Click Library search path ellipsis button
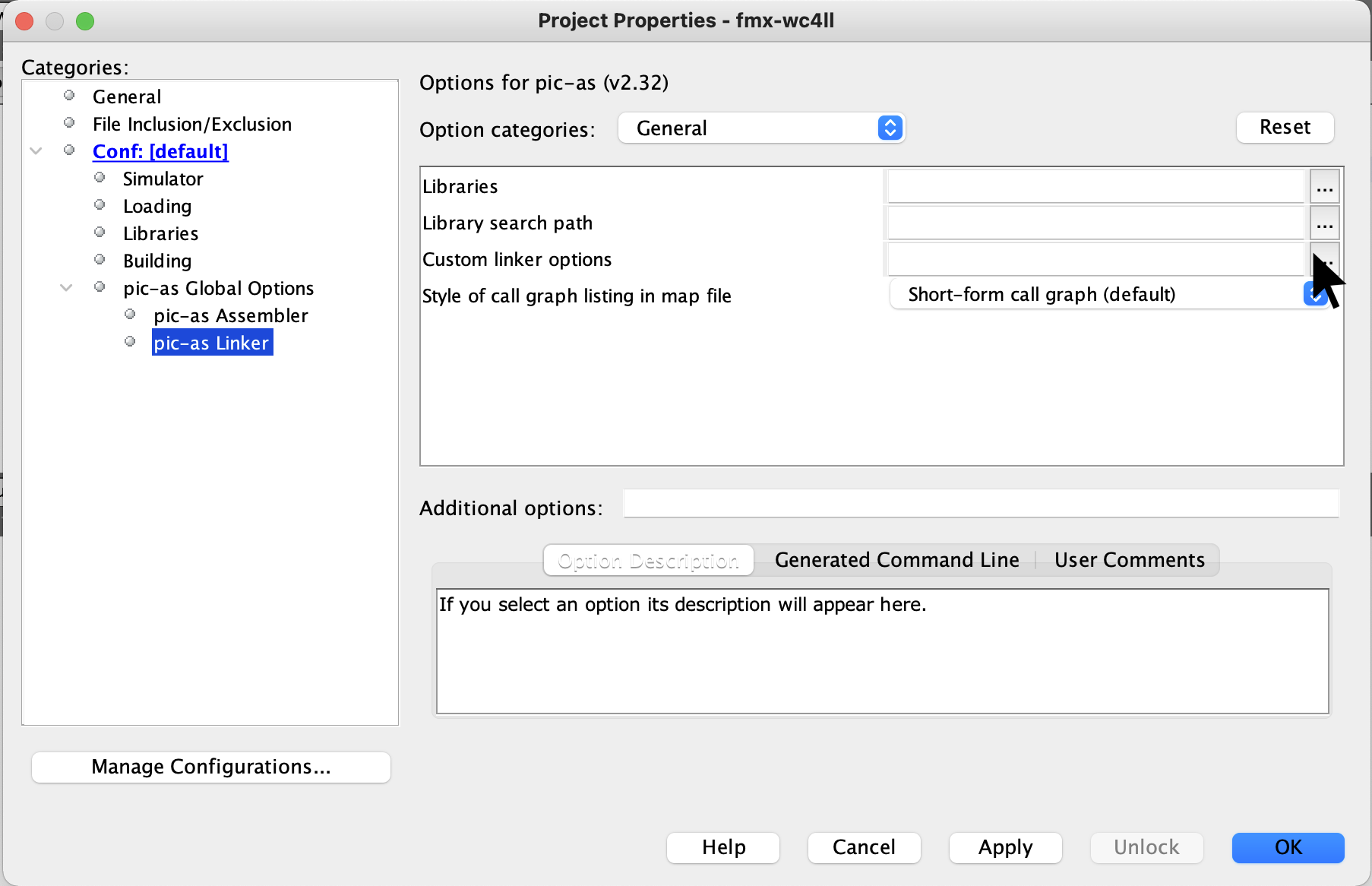Screen dimensions: 1372x886 tap(1324, 223)
